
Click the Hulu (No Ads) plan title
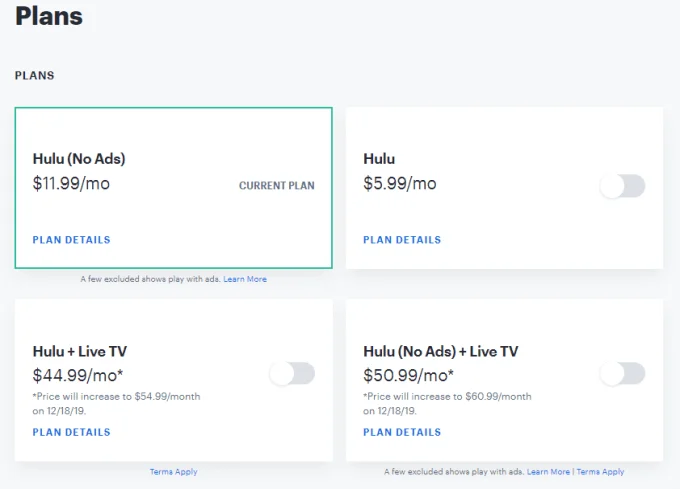79,159
